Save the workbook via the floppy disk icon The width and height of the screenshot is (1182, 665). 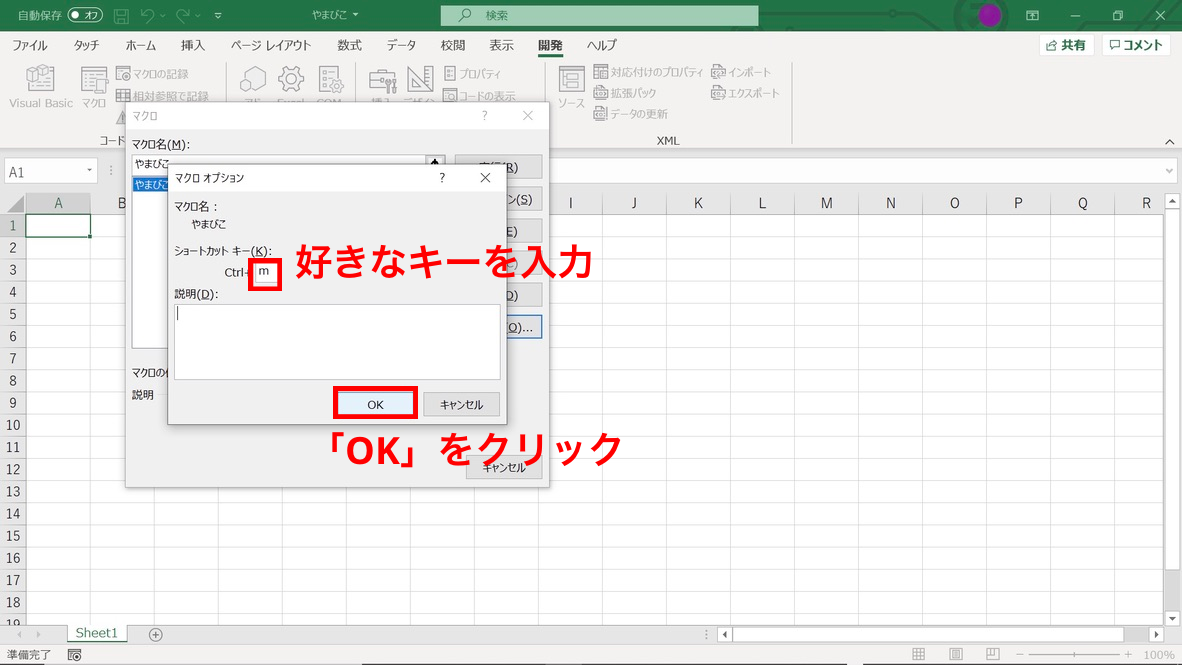click(121, 15)
